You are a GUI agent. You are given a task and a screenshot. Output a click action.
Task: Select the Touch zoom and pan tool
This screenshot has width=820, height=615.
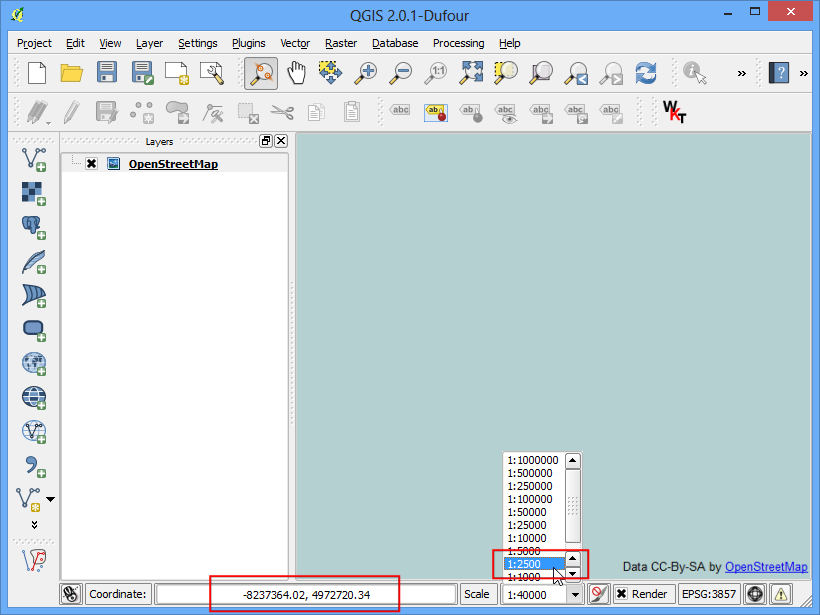click(260, 73)
